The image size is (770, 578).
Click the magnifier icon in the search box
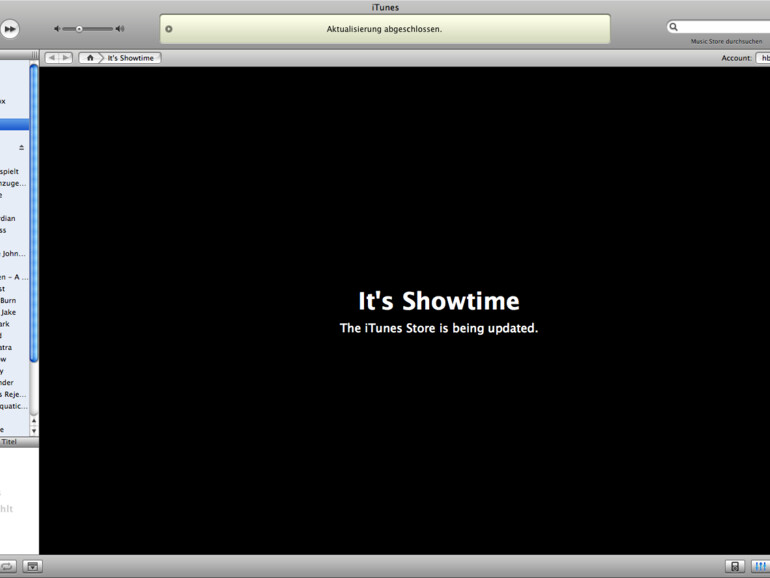pos(674,27)
